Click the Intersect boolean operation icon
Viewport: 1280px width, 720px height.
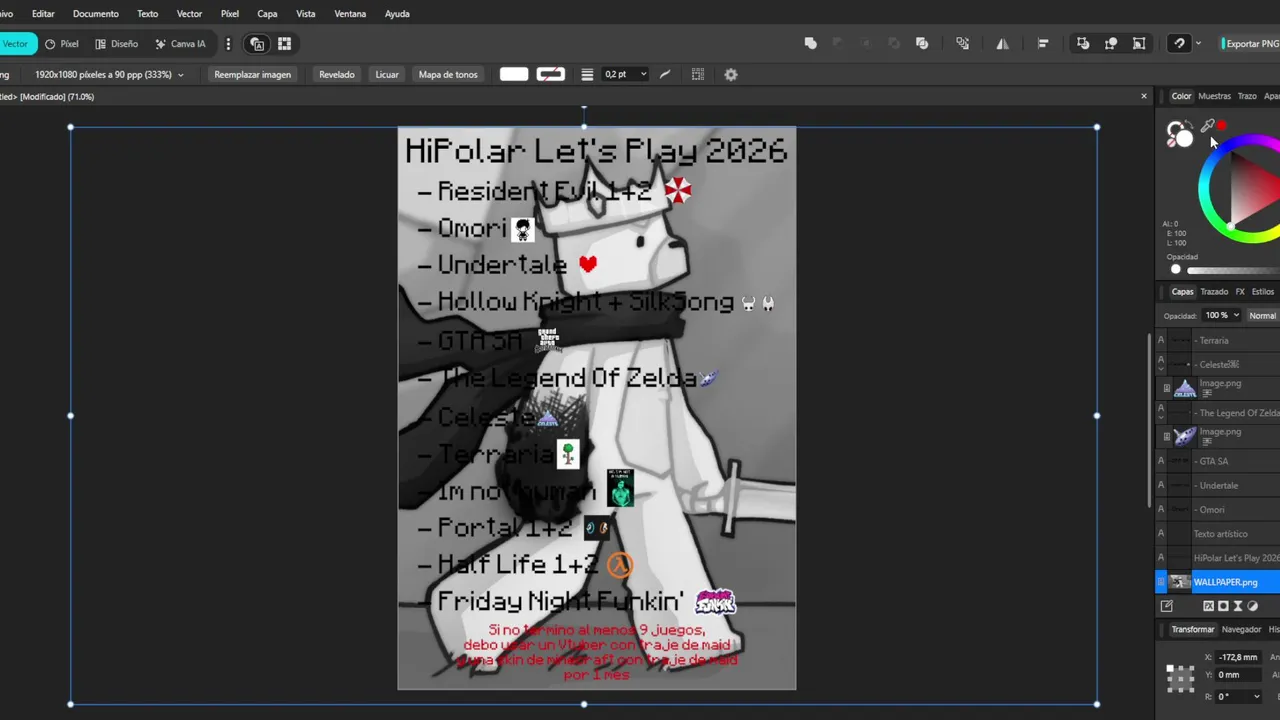coord(866,44)
